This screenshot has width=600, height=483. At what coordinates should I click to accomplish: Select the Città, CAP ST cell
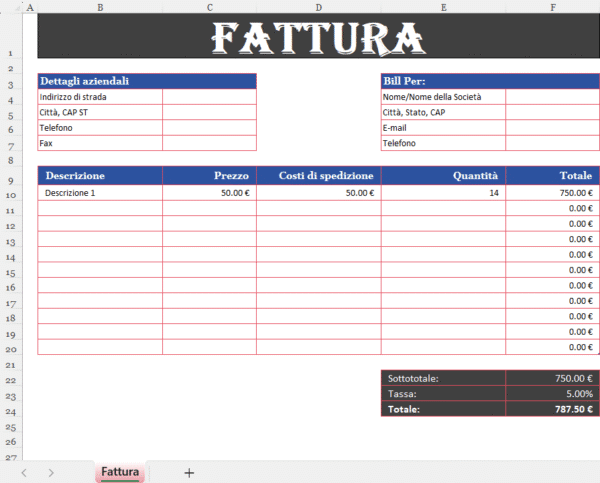click(x=100, y=112)
